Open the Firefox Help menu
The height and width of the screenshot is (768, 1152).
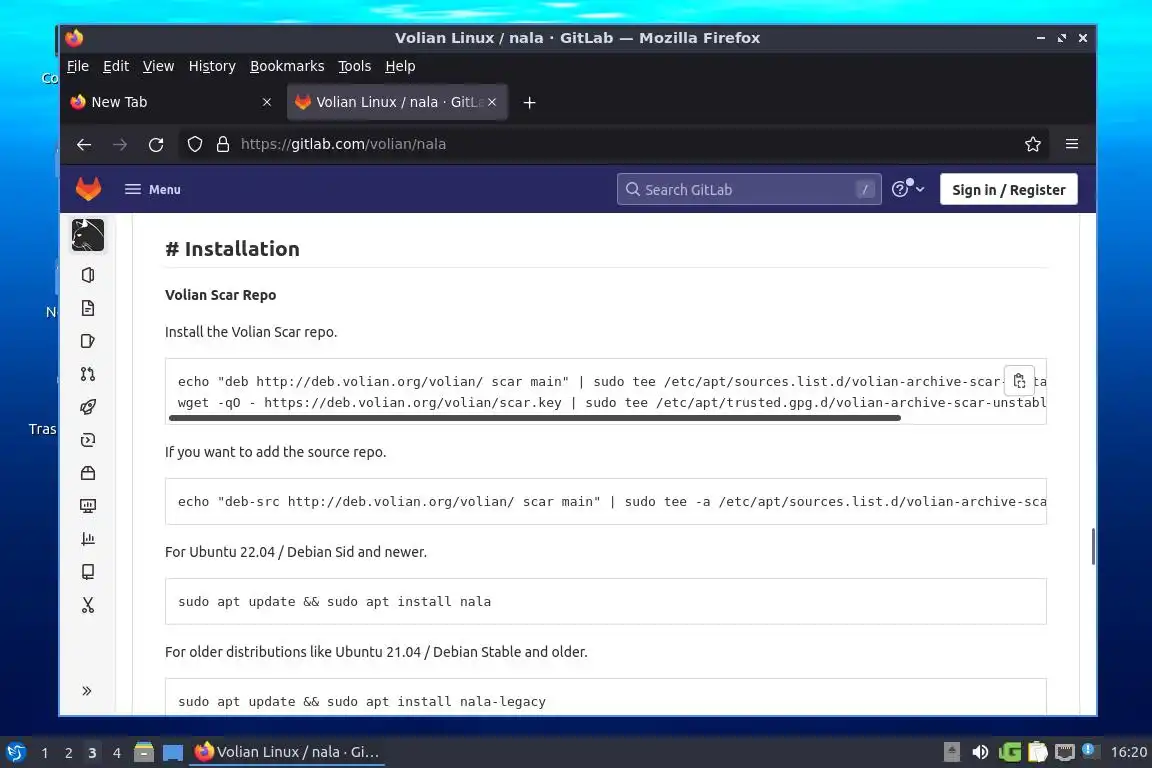point(400,66)
